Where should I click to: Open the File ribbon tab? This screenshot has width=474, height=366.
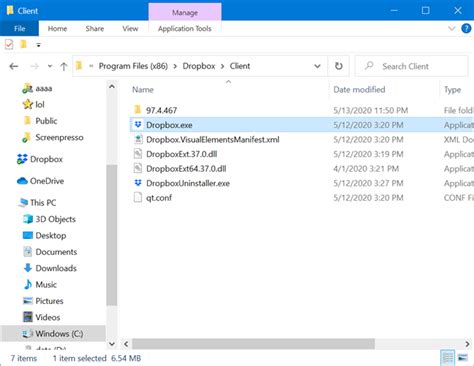pyautogui.click(x=19, y=29)
